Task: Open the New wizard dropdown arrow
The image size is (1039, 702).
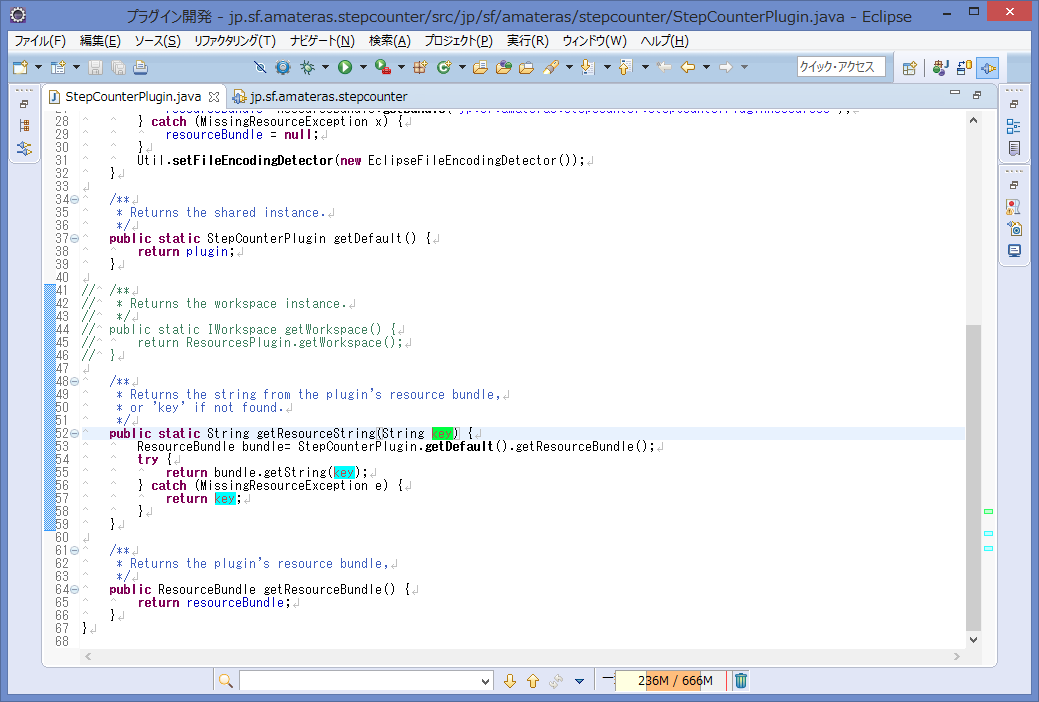Action: pos(38,67)
